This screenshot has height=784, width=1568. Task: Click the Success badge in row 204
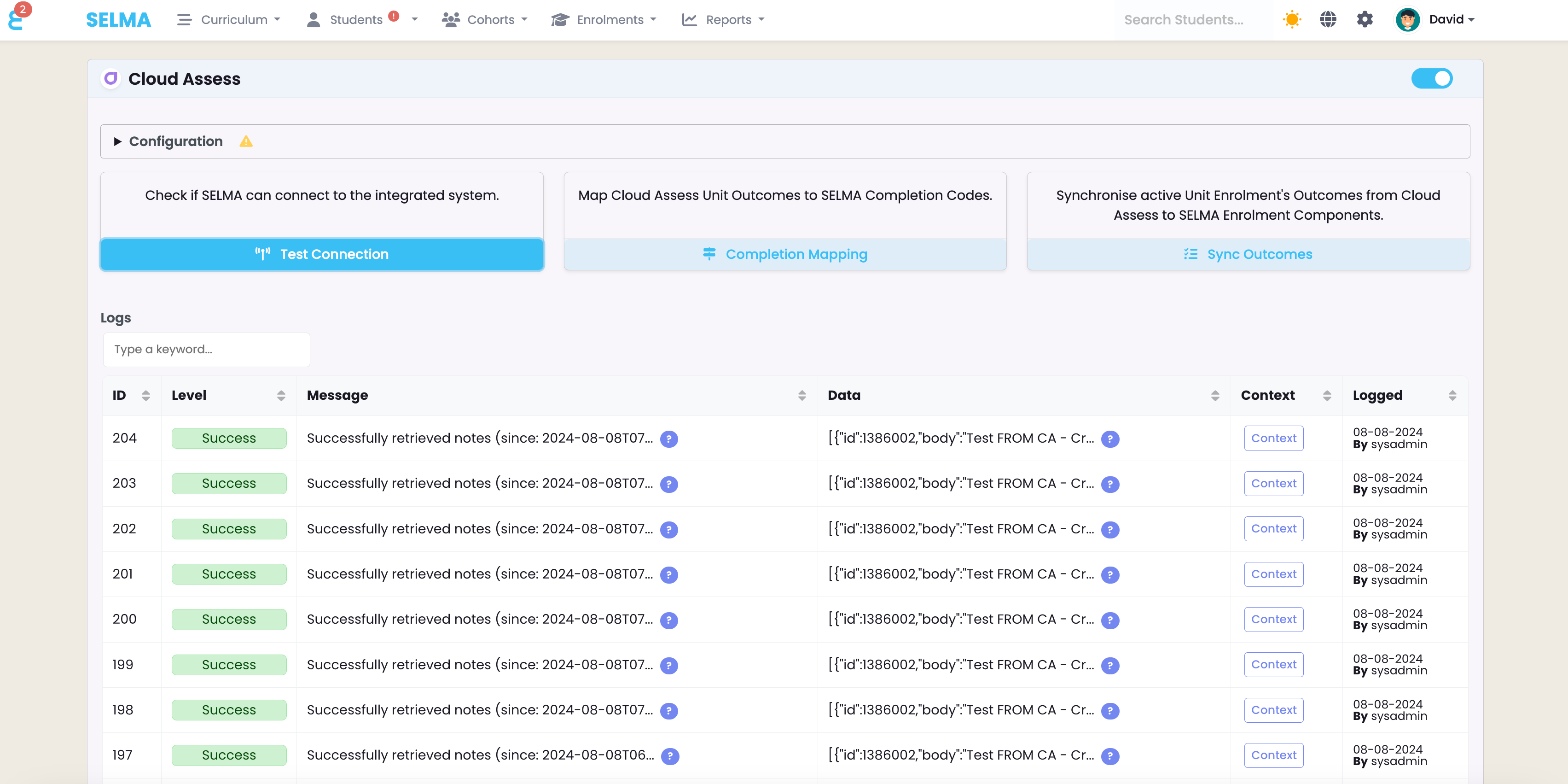click(x=229, y=439)
